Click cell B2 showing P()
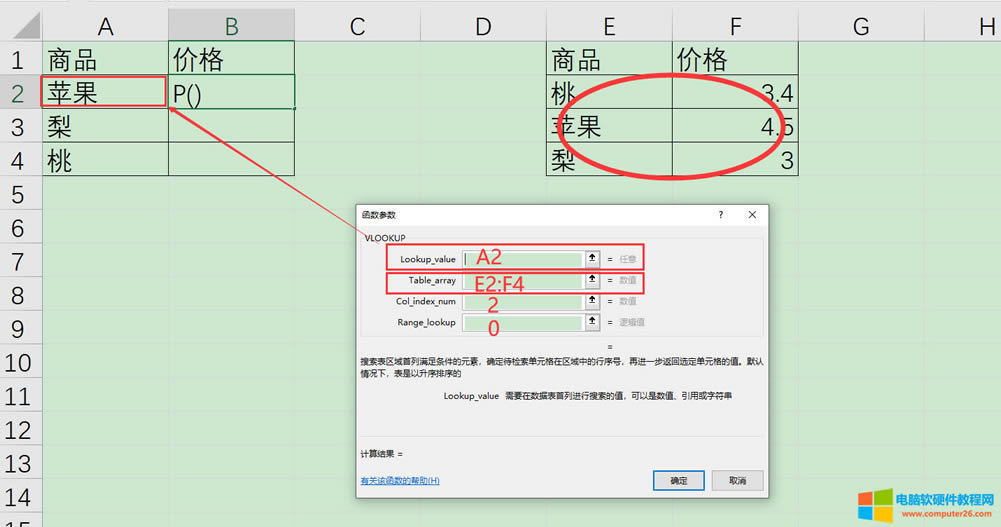Viewport: 1001px width, 527px height. (x=231, y=93)
